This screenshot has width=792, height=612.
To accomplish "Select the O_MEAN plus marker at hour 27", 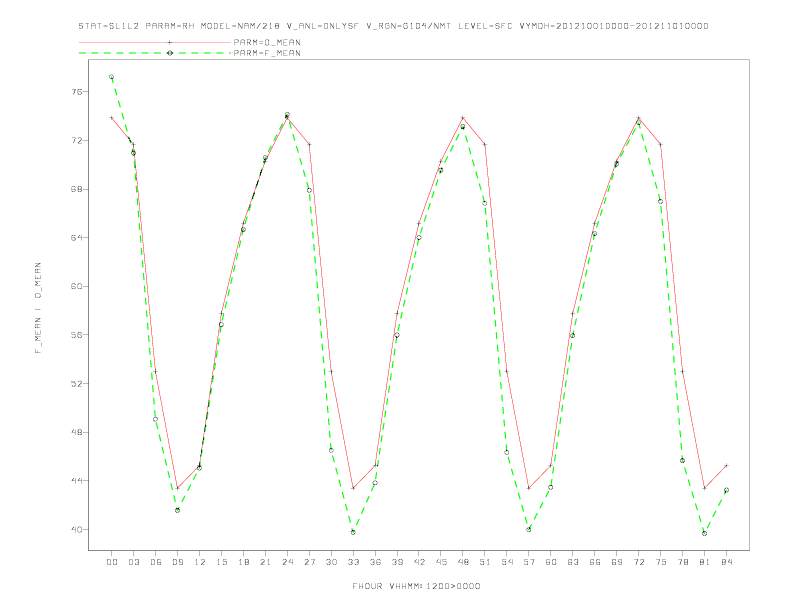I will [x=309, y=145].
